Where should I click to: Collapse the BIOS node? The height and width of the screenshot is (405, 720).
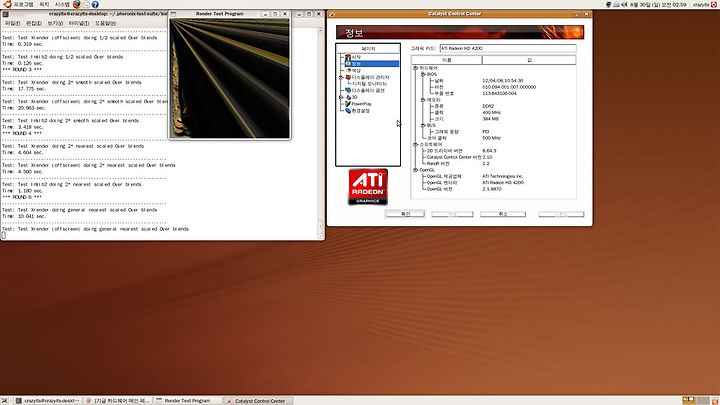click(x=423, y=74)
